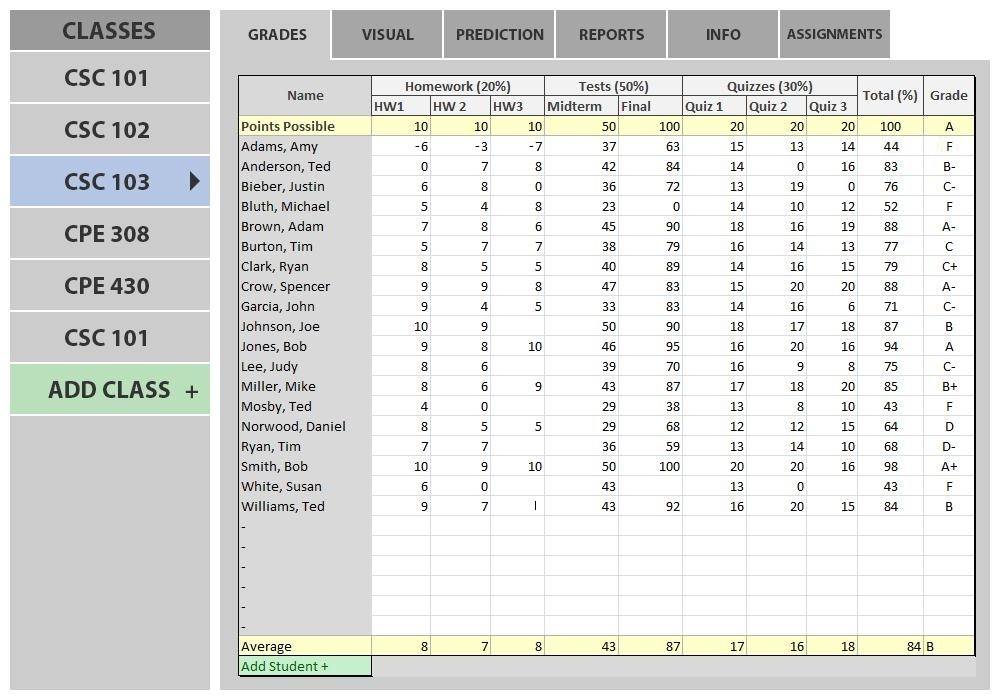Select the CSC 102 class
The image size is (1000, 700).
point(107,130)
